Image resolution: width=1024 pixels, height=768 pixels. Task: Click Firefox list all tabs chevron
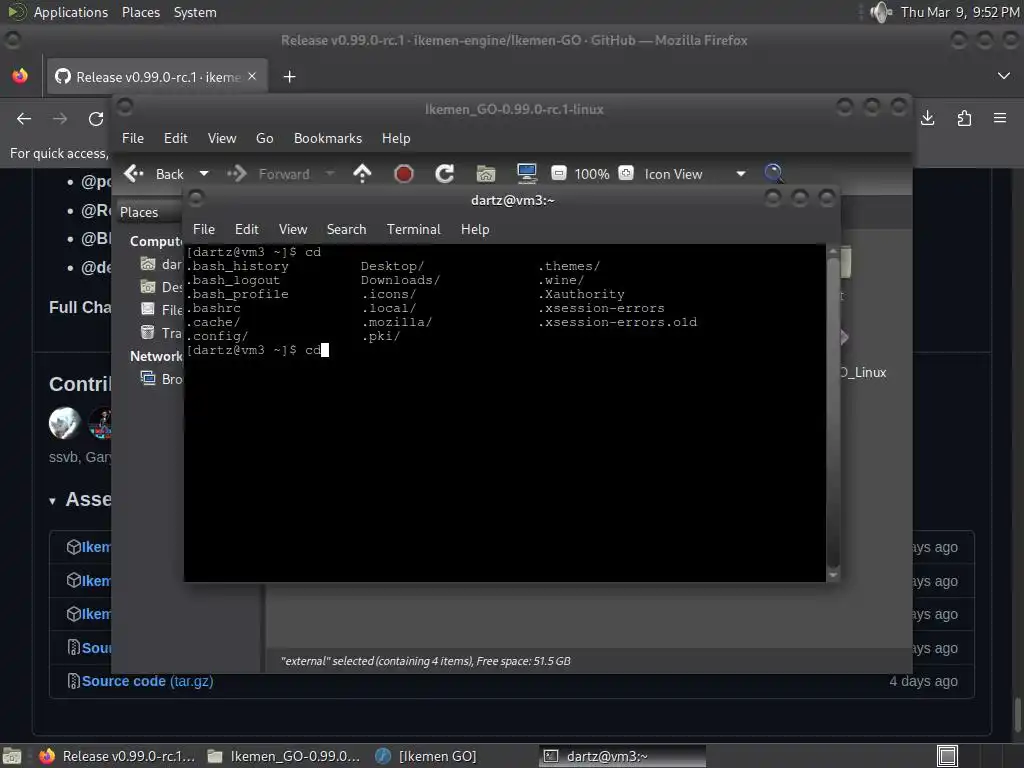click(1004, 76)
